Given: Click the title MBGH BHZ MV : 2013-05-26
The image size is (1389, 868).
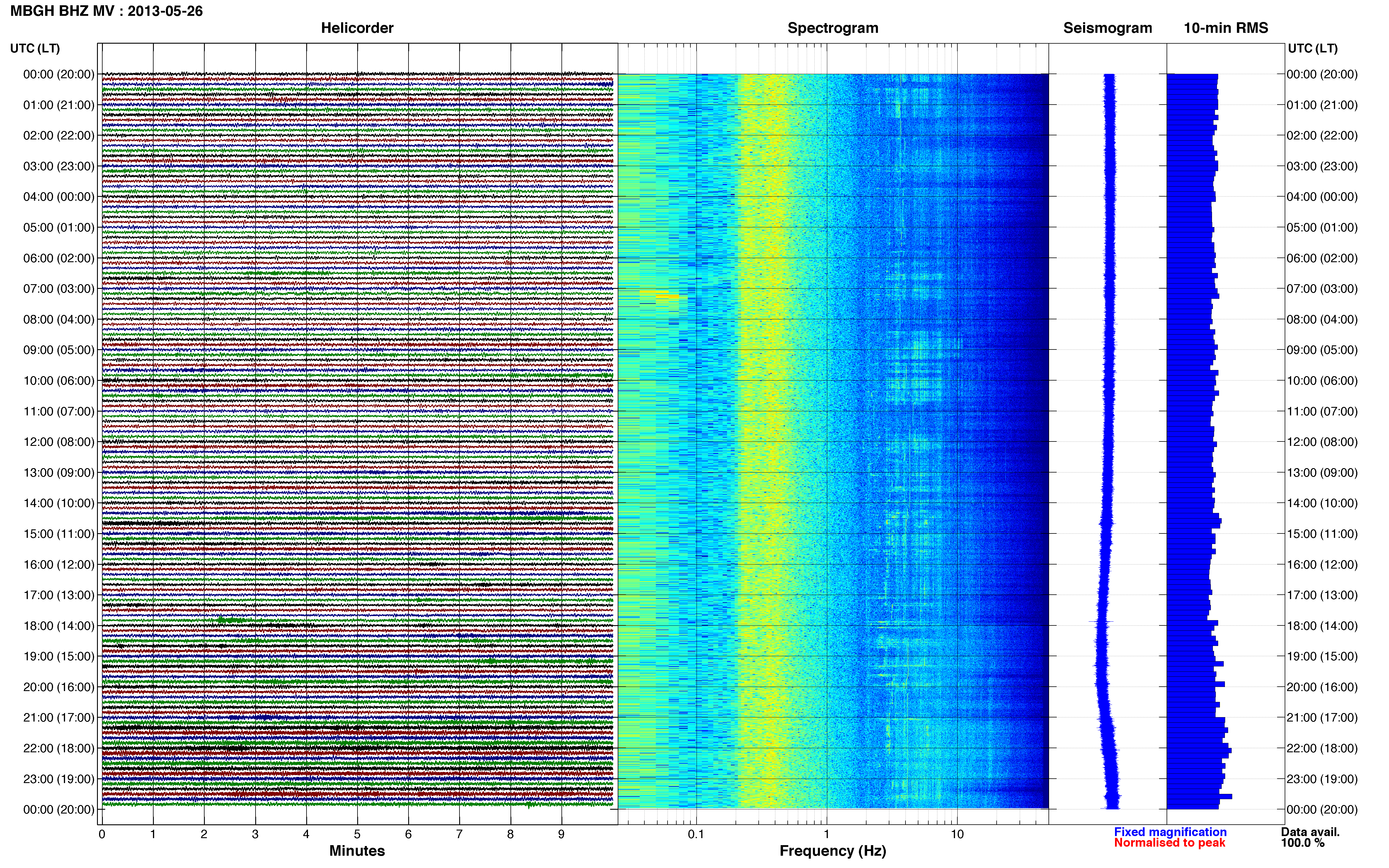Looking at the screenshot, I should click(107, 11).
